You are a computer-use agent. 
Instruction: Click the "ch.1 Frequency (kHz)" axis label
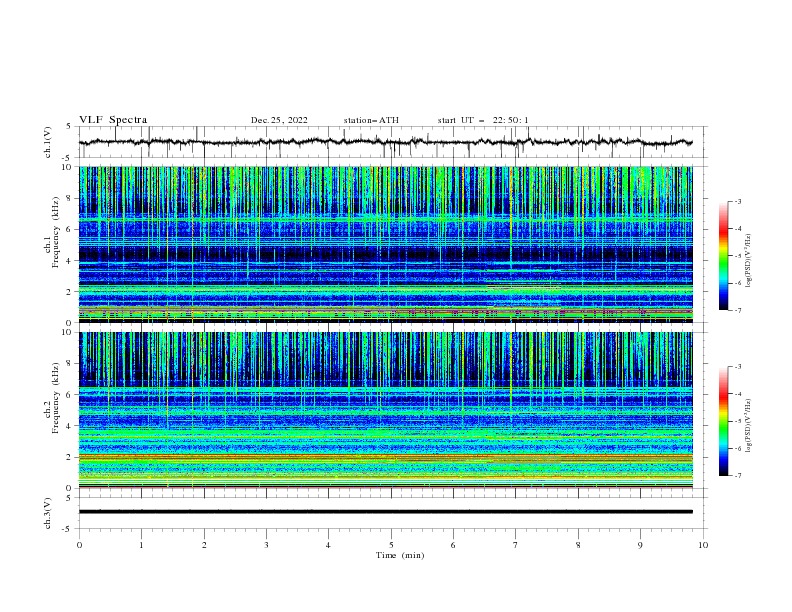pos(51,233)
